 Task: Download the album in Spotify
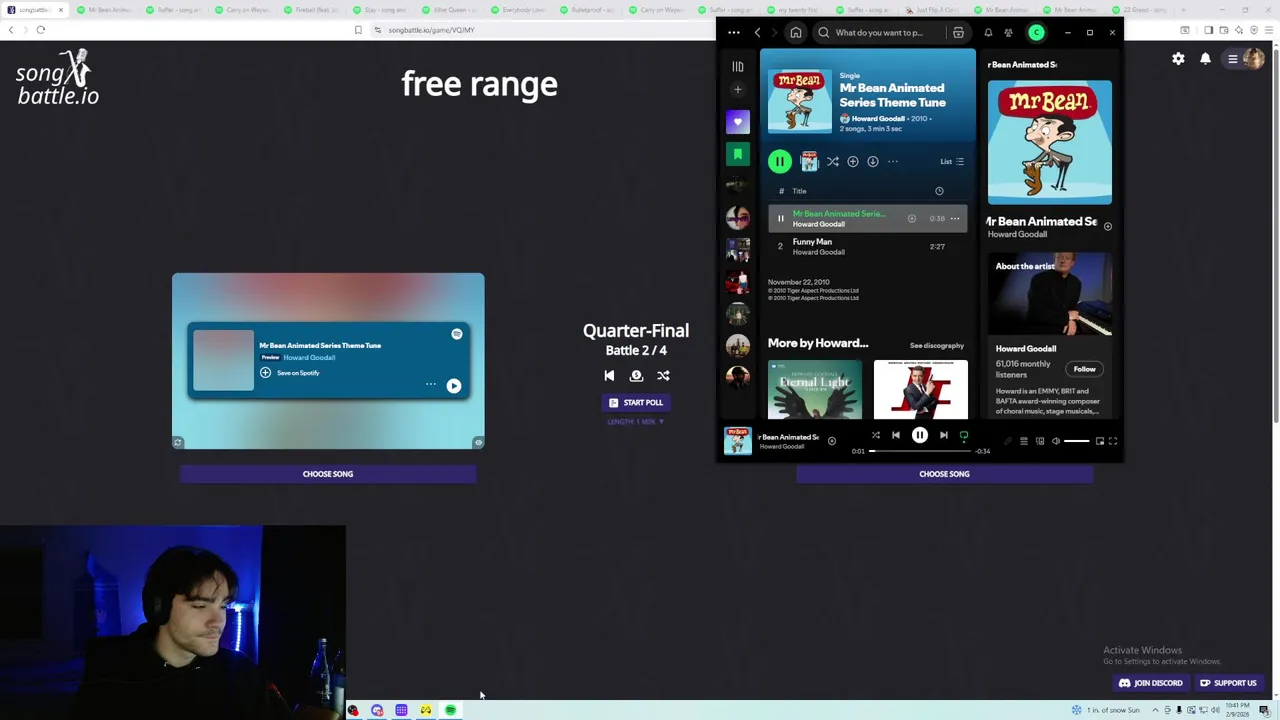click(873, 161)
